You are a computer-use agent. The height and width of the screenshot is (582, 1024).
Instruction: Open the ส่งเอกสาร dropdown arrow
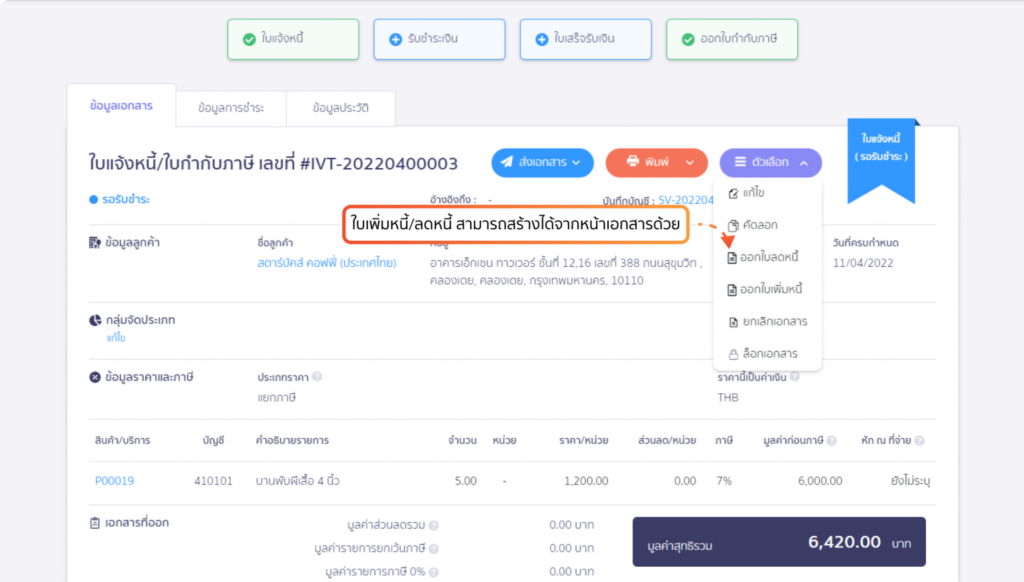click(576, 163)
